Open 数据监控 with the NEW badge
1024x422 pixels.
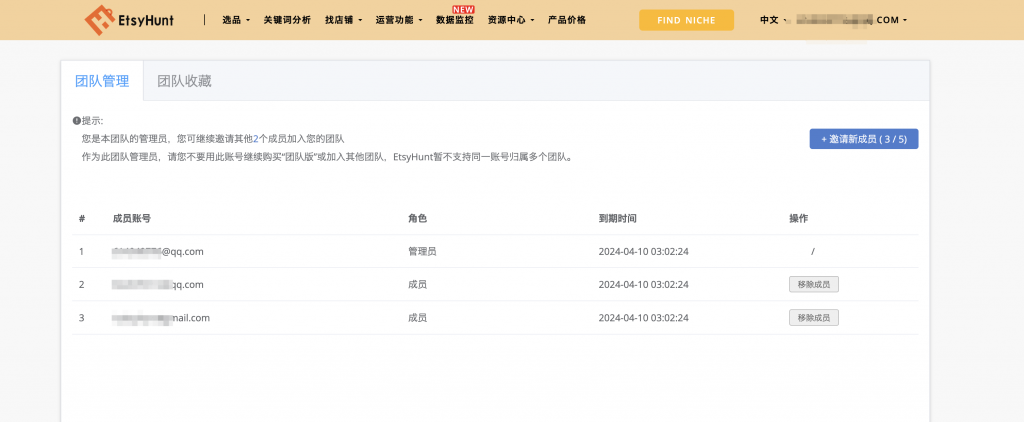pyautogui.click(x=456, y=20)
